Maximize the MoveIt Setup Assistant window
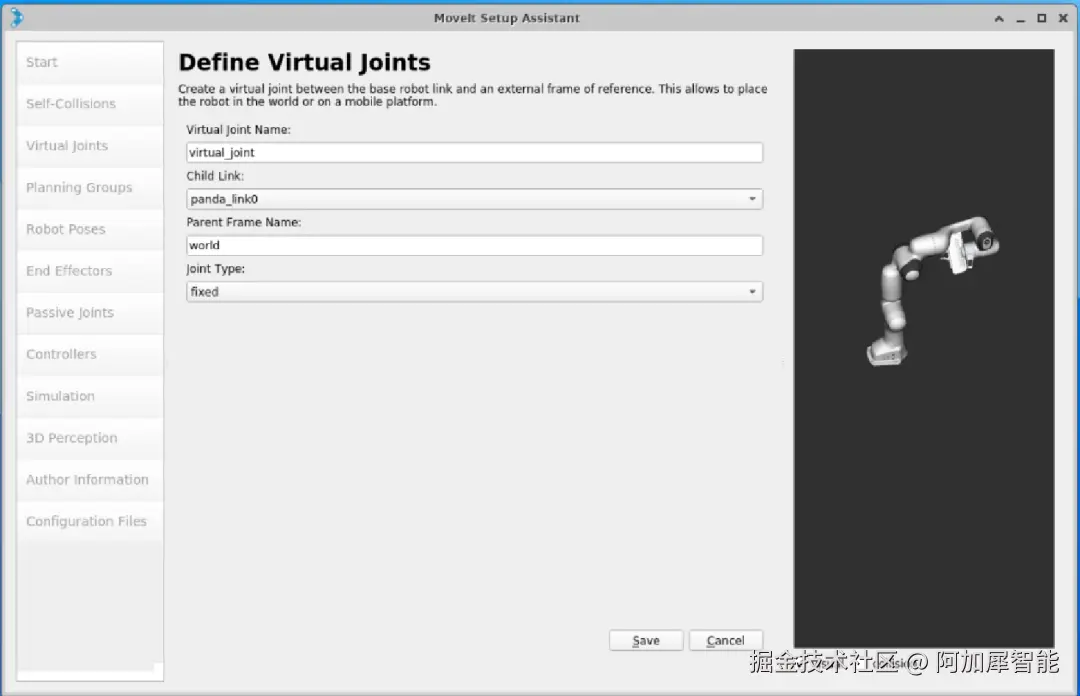Image resolution: width=1080 pixels, height=696 pixels. [x=1041, y=19]
